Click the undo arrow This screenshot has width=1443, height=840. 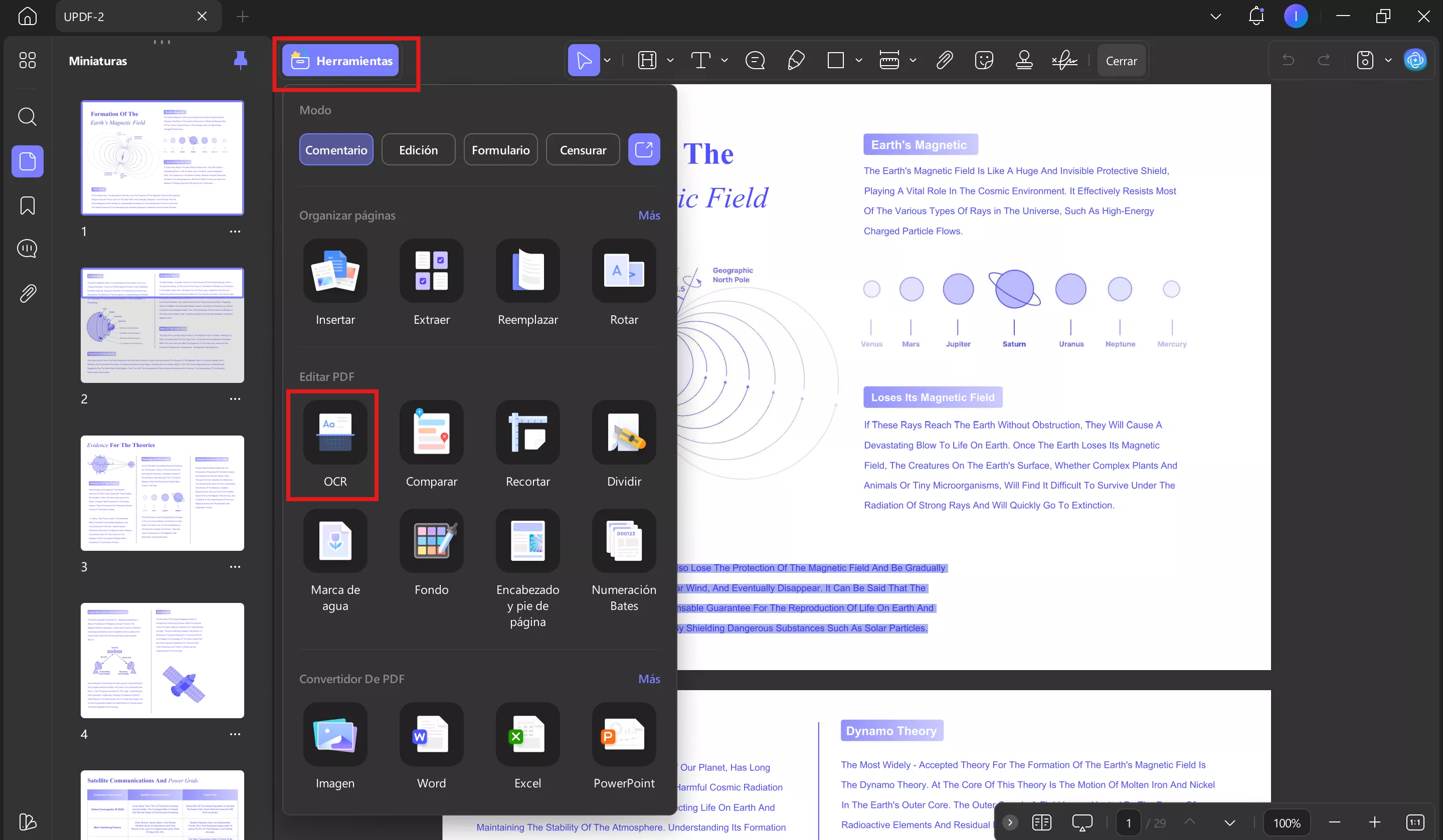[1288, 60]
